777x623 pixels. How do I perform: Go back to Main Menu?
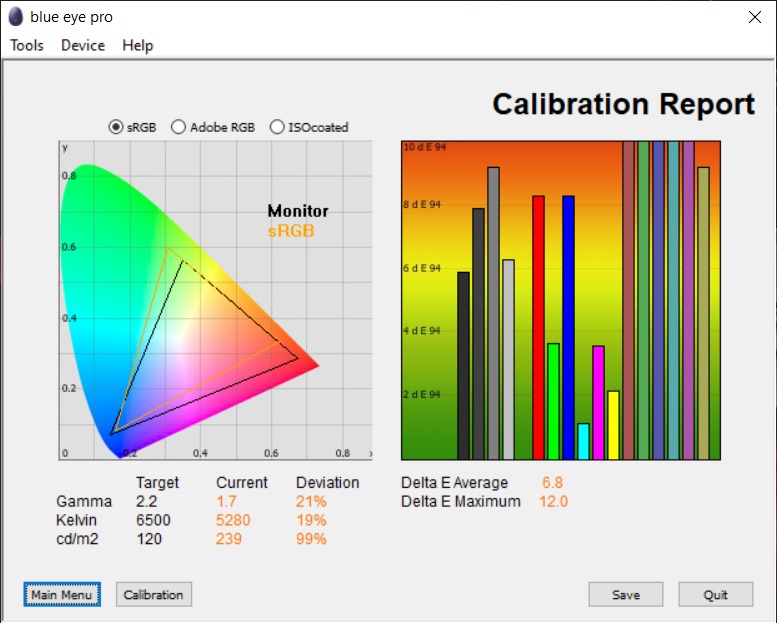click(62, 594)
